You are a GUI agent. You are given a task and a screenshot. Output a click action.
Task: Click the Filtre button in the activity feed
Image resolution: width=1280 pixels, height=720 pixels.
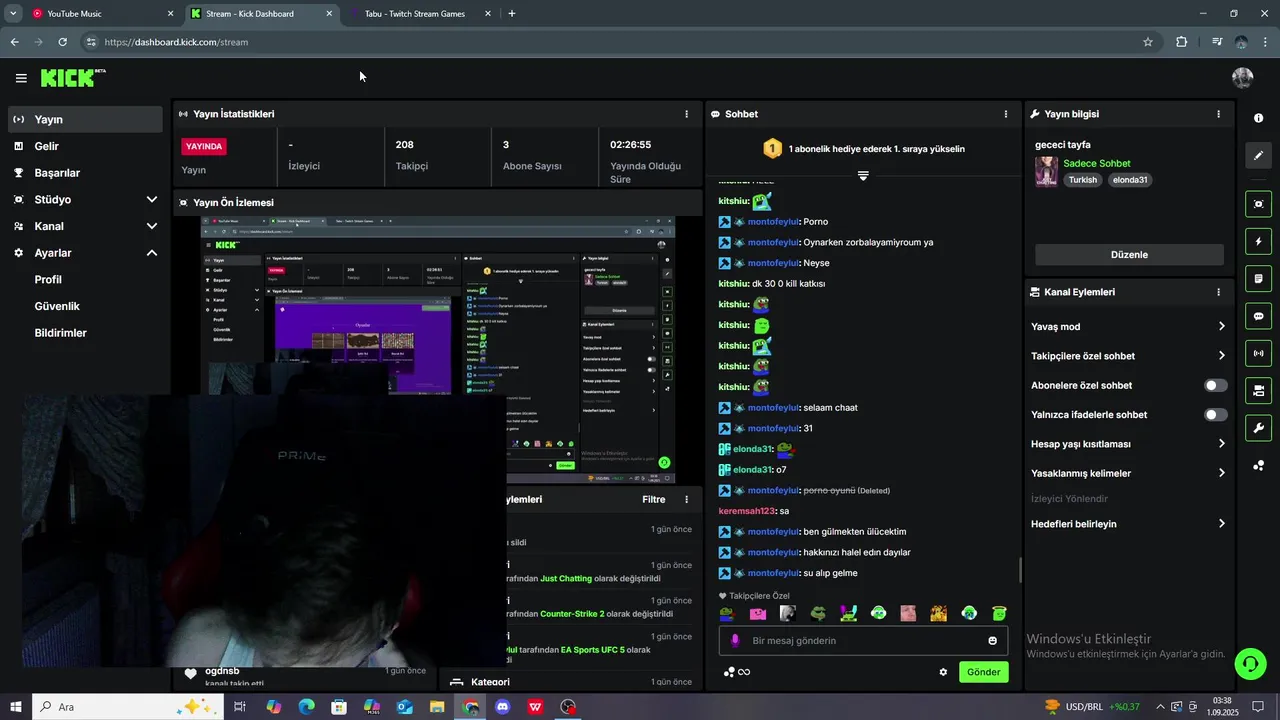(x=653, y=499)
